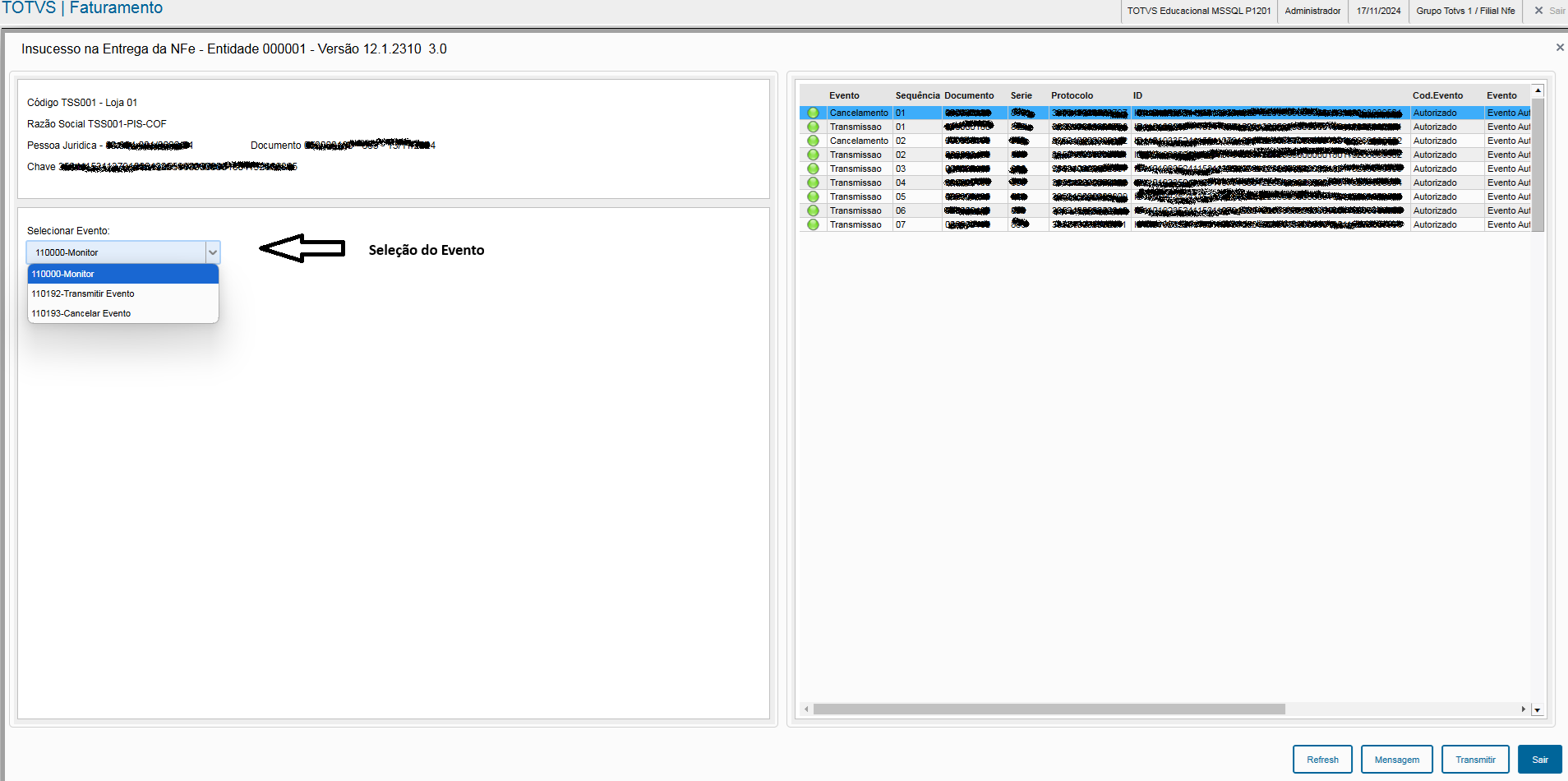Select the Transmissao sequence 04 row
The image size is (1568, 781).
(1164, 183)
